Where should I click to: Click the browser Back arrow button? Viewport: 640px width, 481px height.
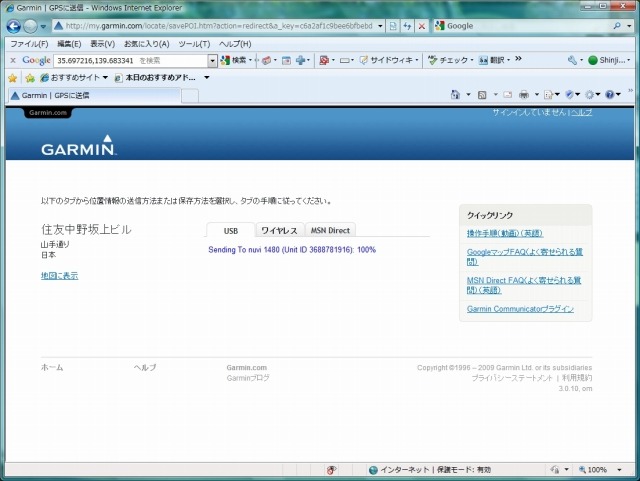click(14, 27)
